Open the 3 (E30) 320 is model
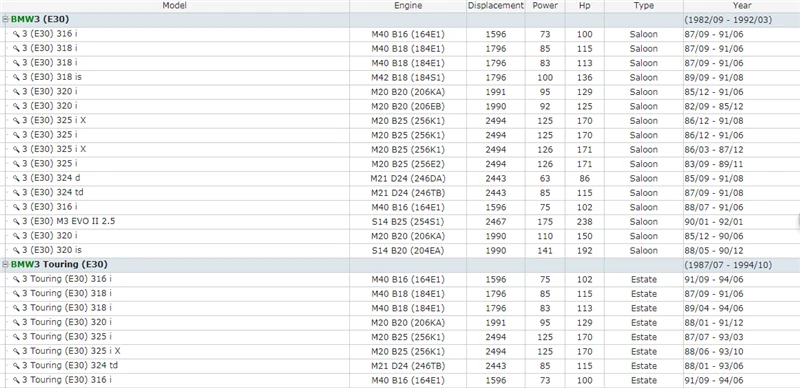The height and width of the screenshot is (388, 800). point(52,251)
